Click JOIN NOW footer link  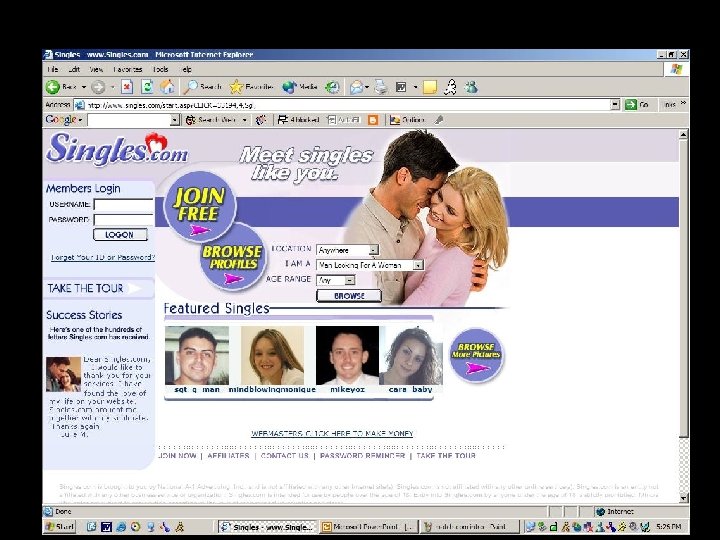[177, 456]
